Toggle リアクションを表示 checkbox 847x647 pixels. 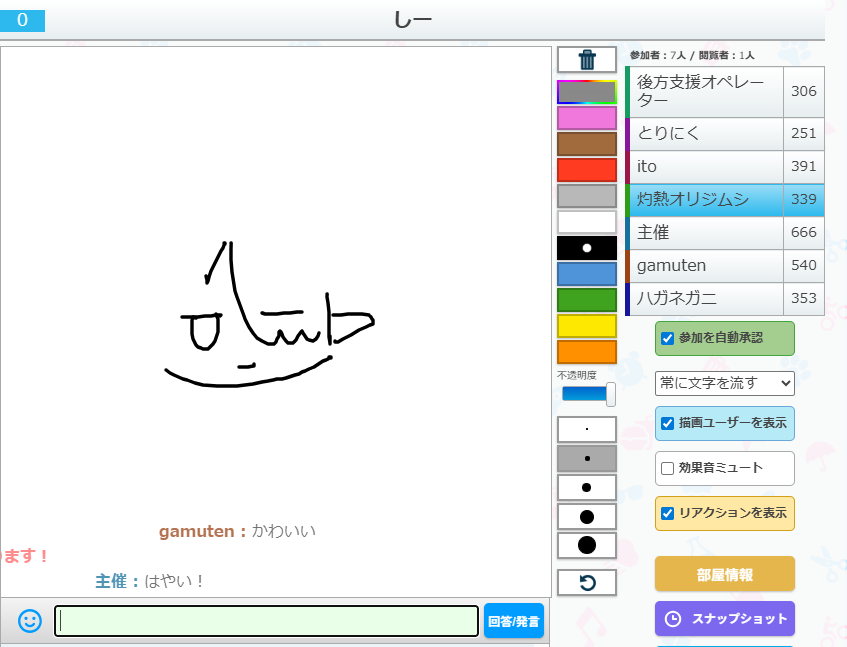667,513
